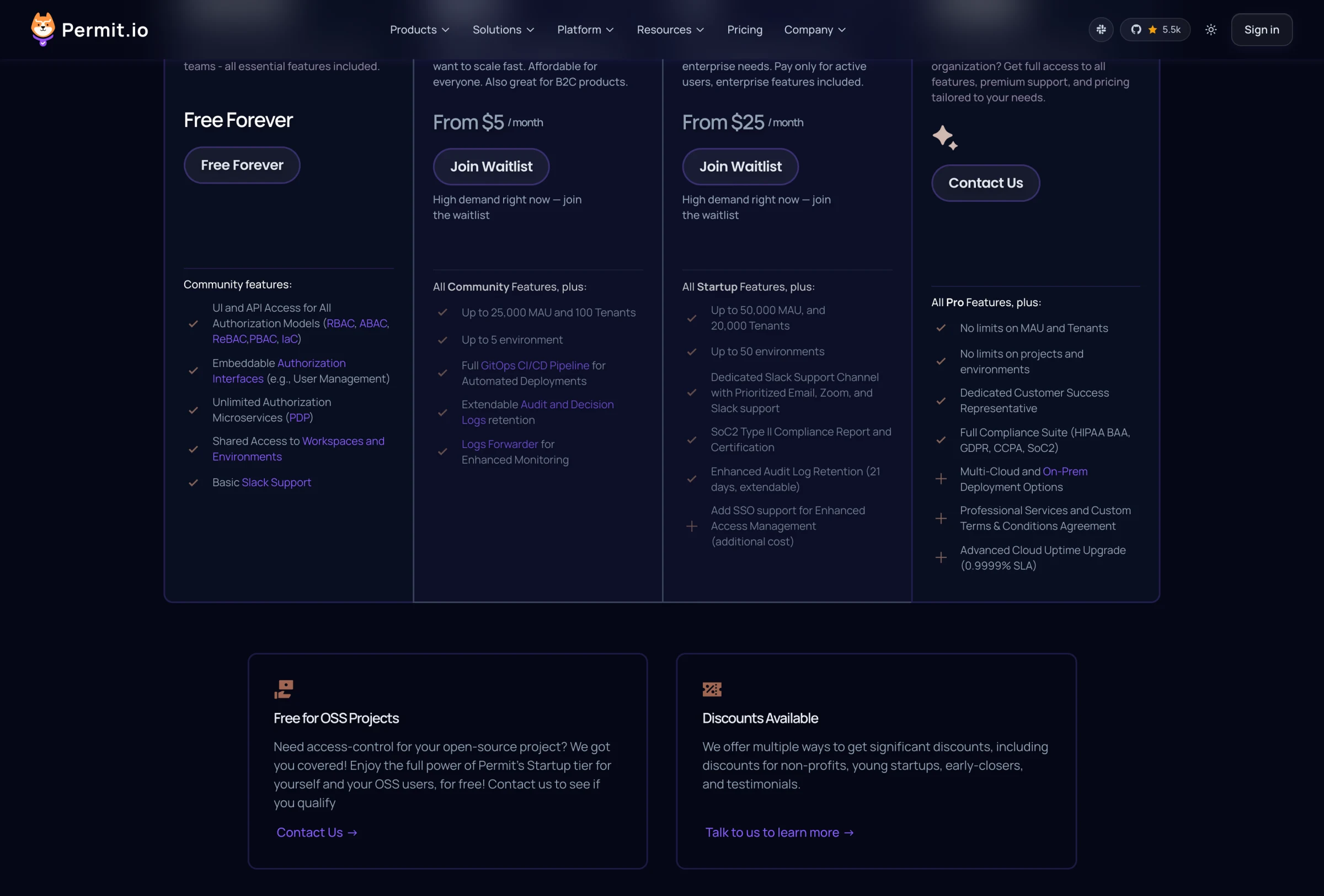Screen dimensions: 1324x896
Task: Join Waitlist for the $25 plan
Action: pyautogui.click(x=740, y=167)
